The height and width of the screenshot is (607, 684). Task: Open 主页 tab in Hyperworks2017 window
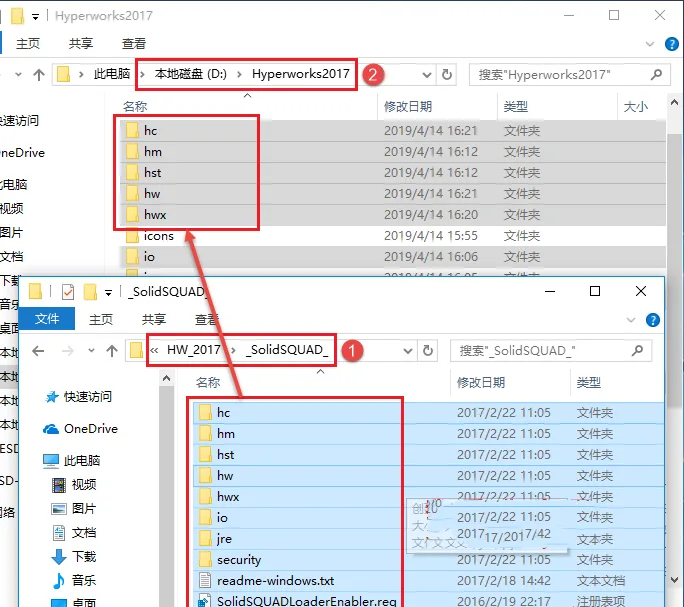(28, 44)
